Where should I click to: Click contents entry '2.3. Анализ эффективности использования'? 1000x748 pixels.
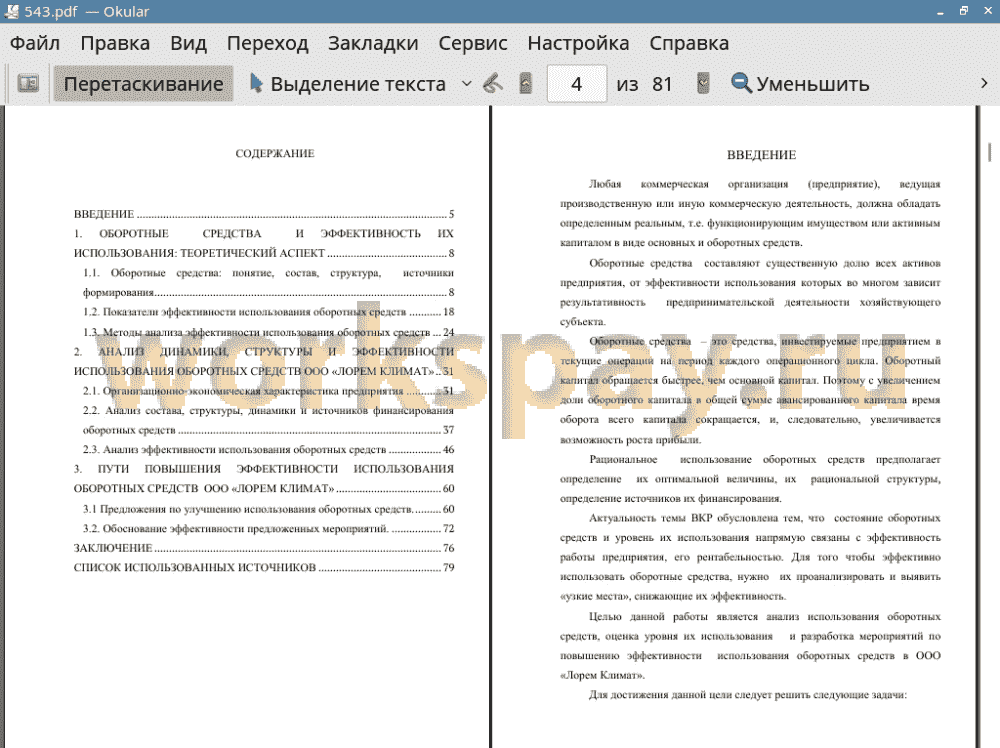268,450
